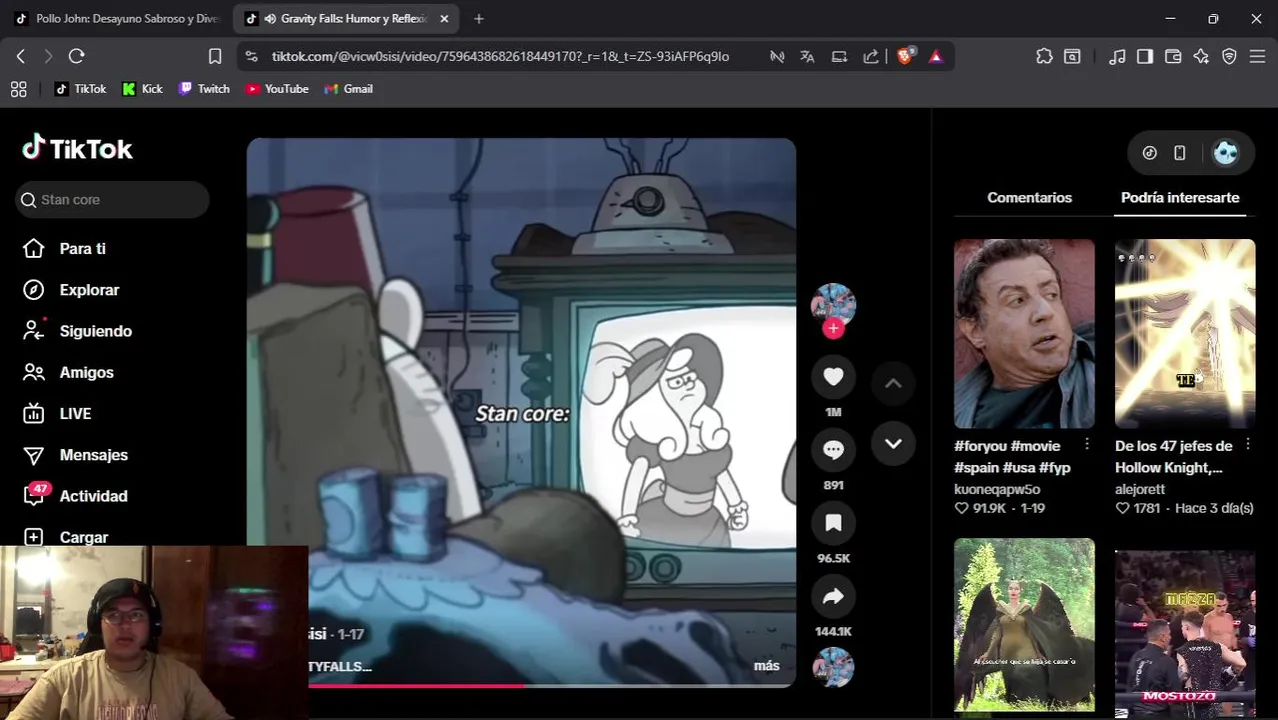The height and width of the screenshot is (720, 1278).
Task: Open the Kick bookmark link
Action: tap(142, 89)
